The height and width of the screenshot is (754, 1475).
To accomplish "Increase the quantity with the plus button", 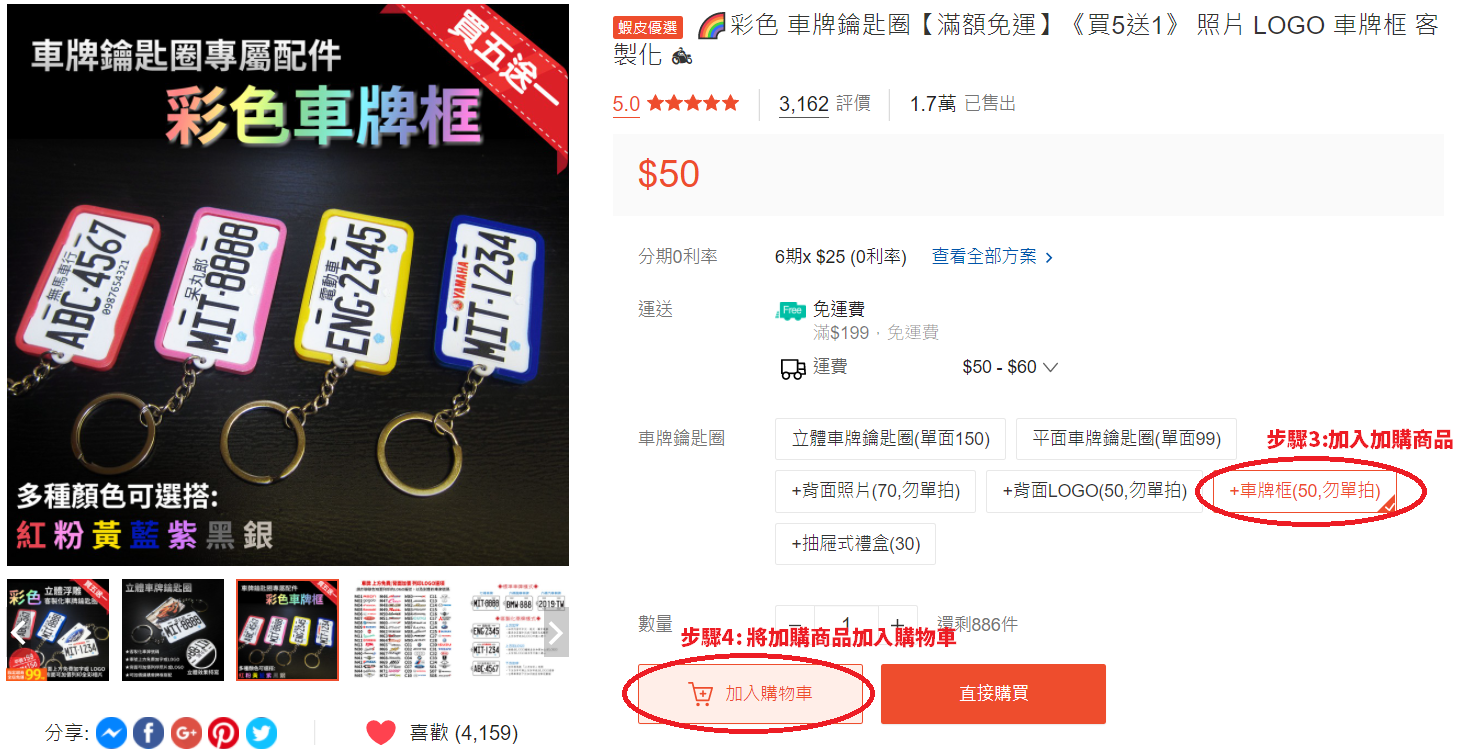I will (x=897, y=624).
